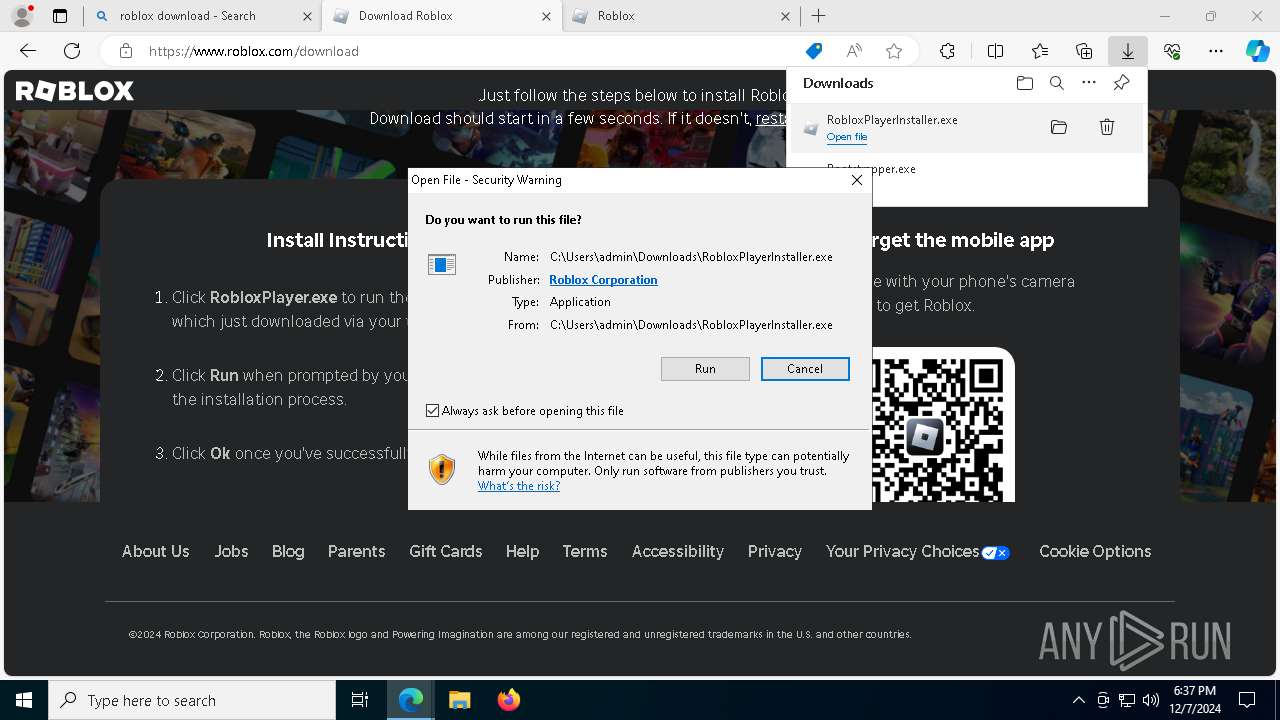
Task: Search downloads using the magnifier icon
Action: (1057, 83)
